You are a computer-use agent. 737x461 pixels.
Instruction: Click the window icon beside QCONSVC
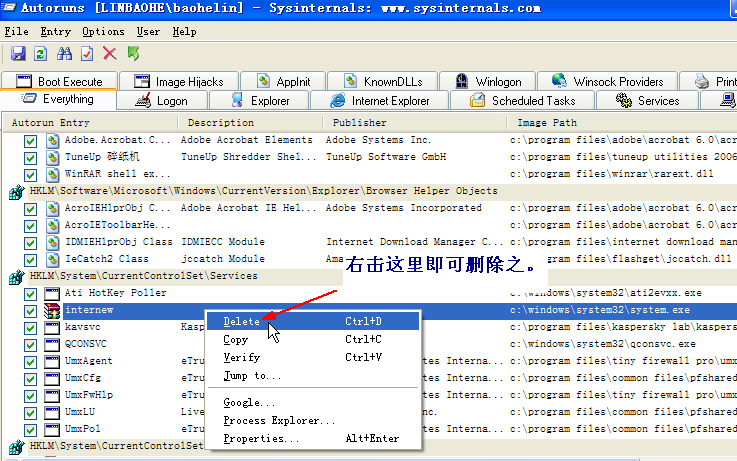[52, 344]
